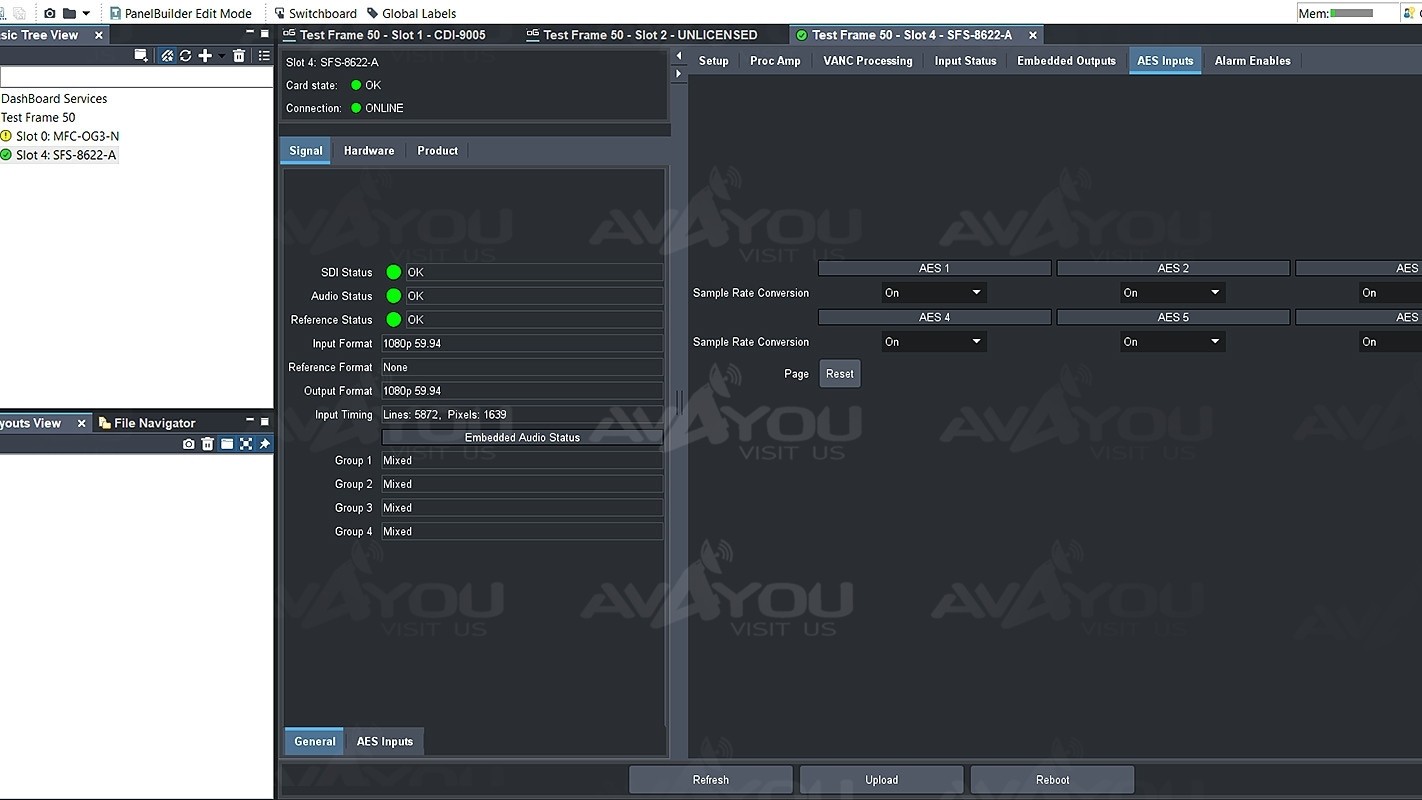Maximize the Layouts View panel
Viewport: 1422px width, 800px height.
[264, 421]
